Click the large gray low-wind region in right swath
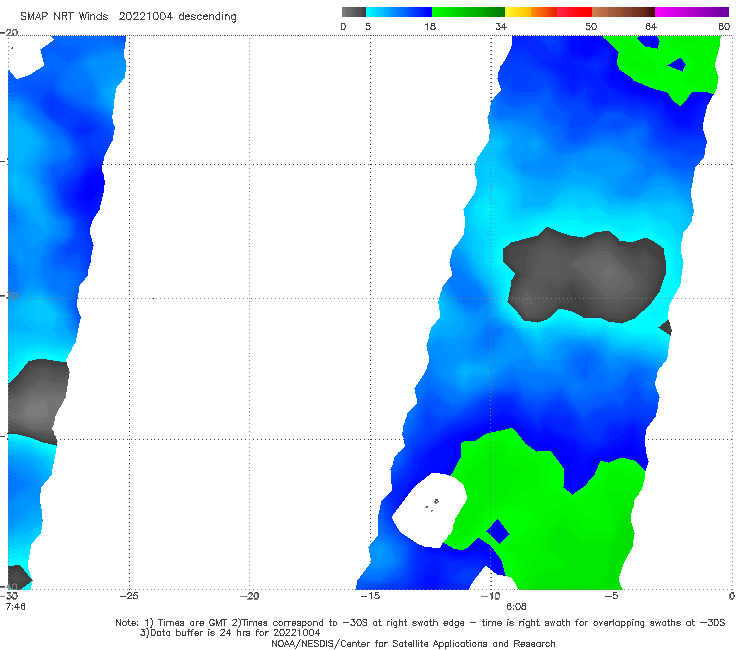This screenshot has width=740, height=650. 585,276
